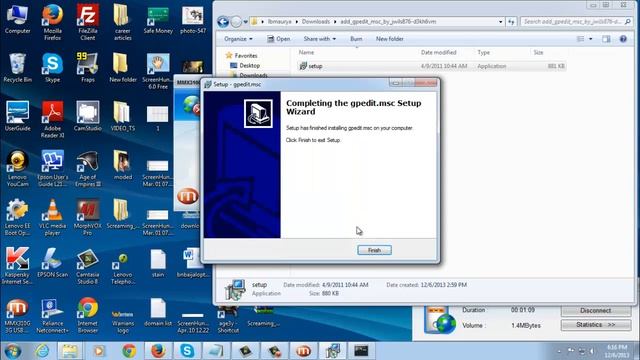The height and width of the screenshot is (360, 640).
Task: Click Finish in the gpedit.msc setup wizard
Action: click(374, 250)
